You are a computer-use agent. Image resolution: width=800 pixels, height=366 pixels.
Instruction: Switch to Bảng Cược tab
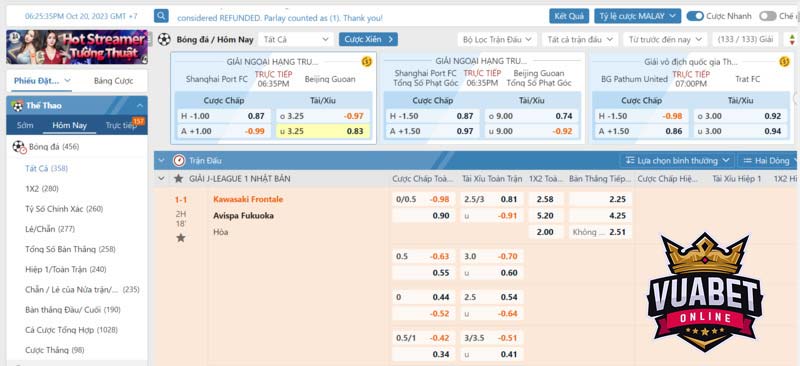click(x=113, y=81)
